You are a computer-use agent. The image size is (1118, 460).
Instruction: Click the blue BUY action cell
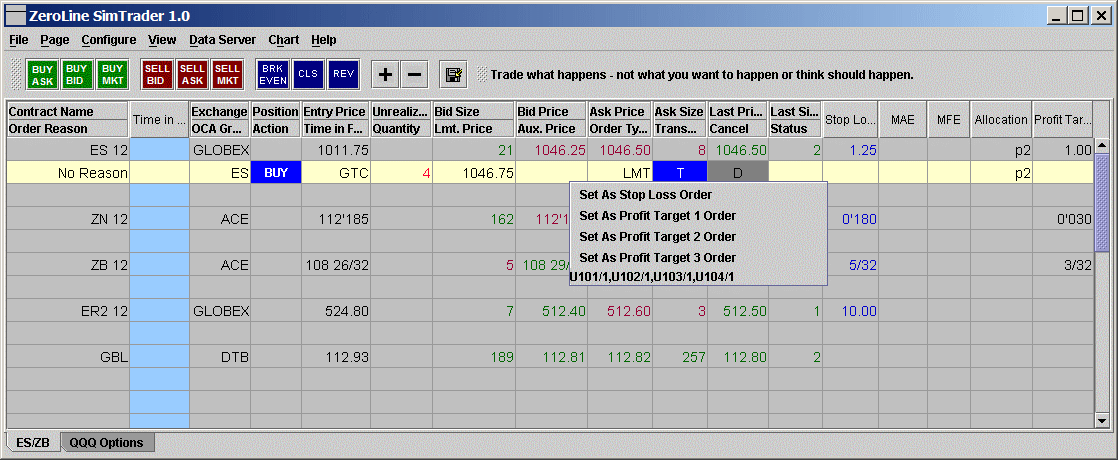coord(276,173)
